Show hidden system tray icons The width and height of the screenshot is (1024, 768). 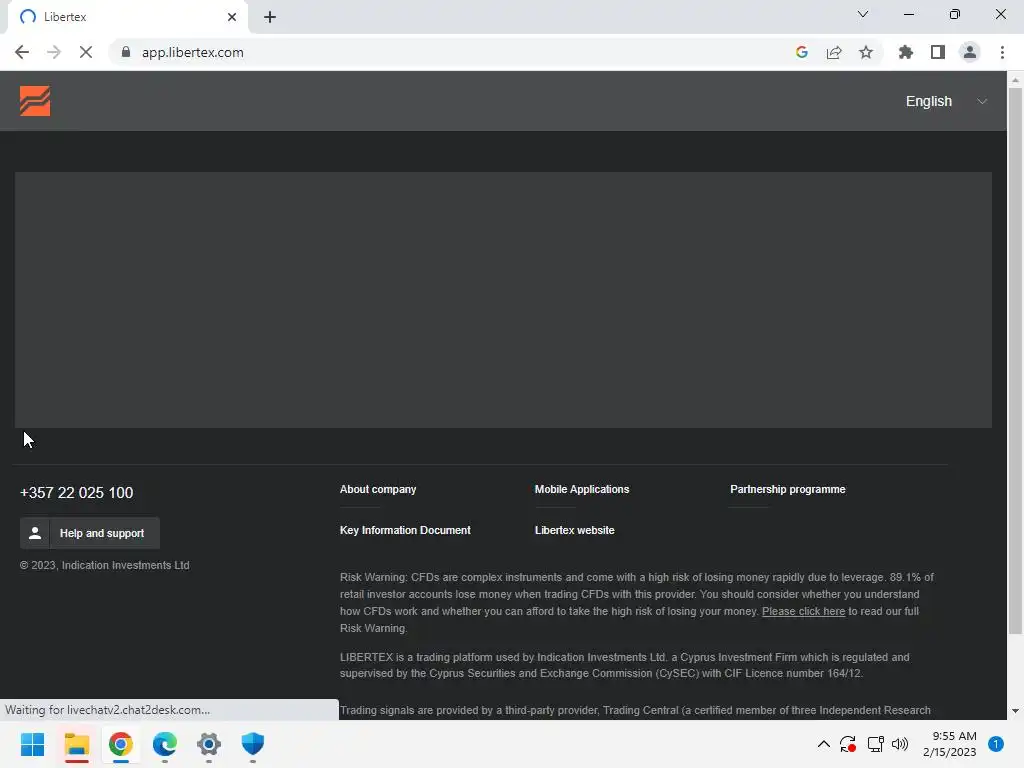coord(824,744)
